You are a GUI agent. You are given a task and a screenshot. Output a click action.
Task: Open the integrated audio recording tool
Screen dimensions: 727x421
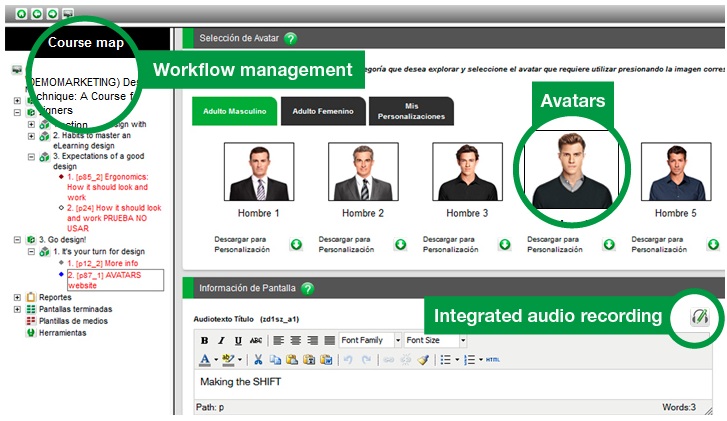(699, 316)
